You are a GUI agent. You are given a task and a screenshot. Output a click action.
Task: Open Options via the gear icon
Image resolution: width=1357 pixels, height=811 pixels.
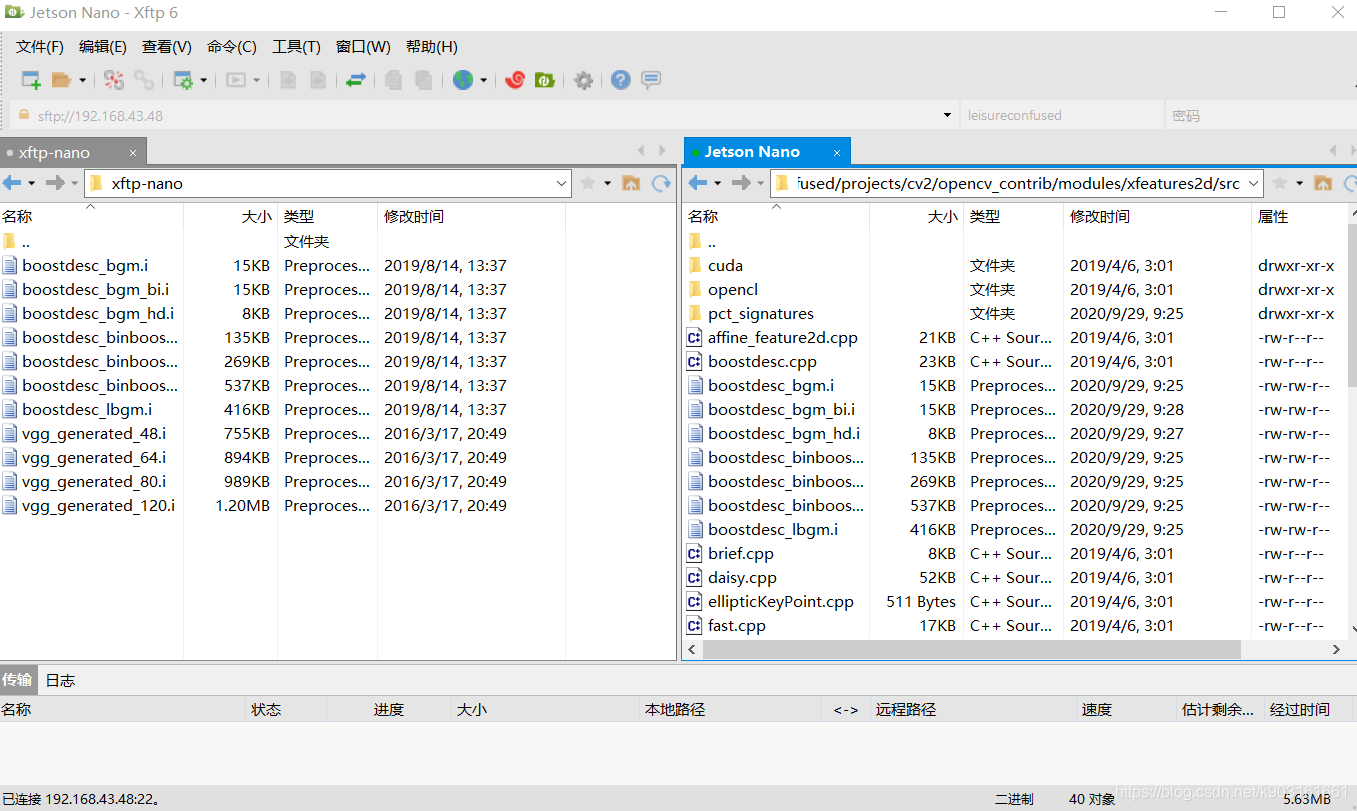click(x=584, y=80)
